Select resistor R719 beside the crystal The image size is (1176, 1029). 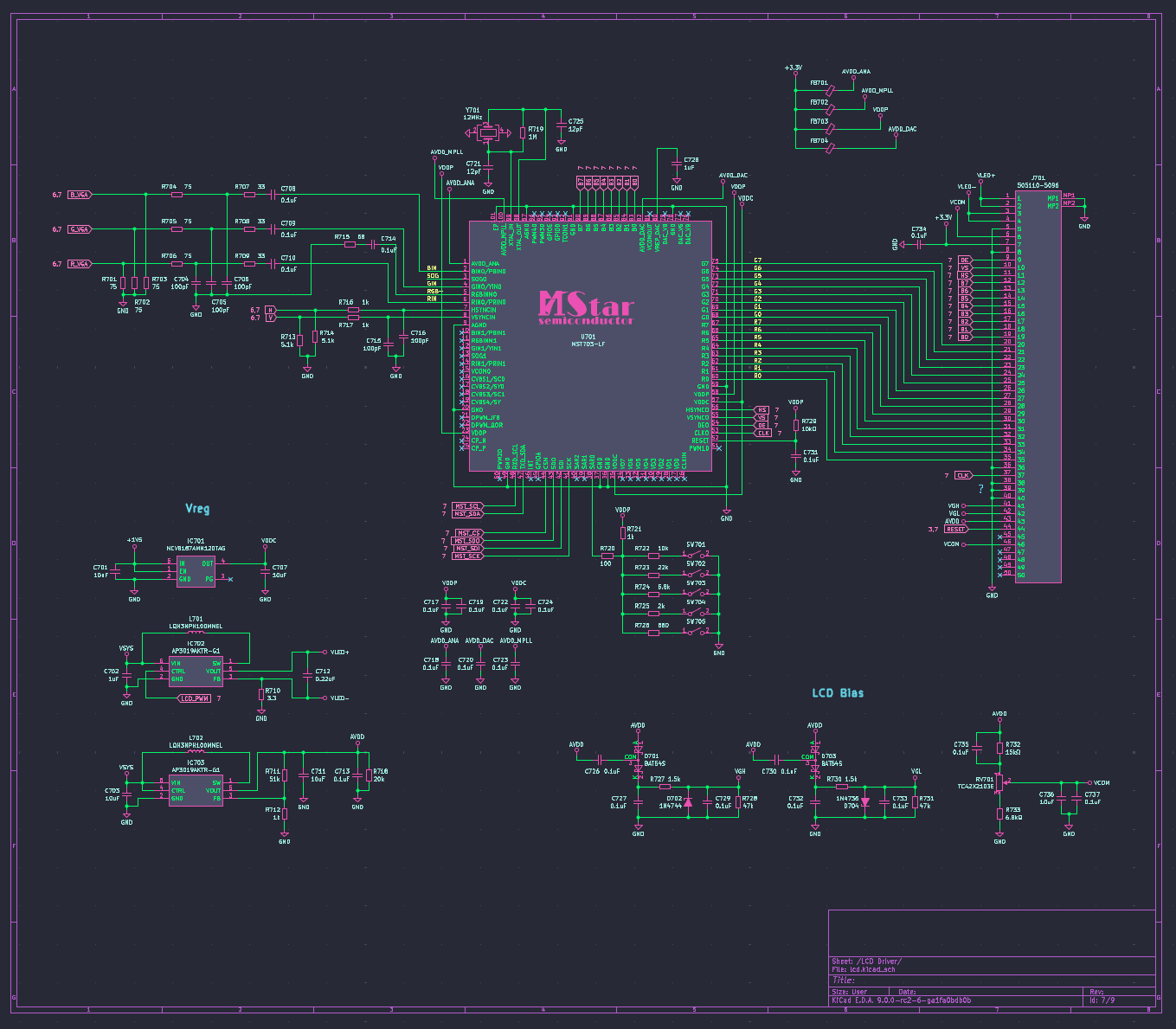coord(522,133)
